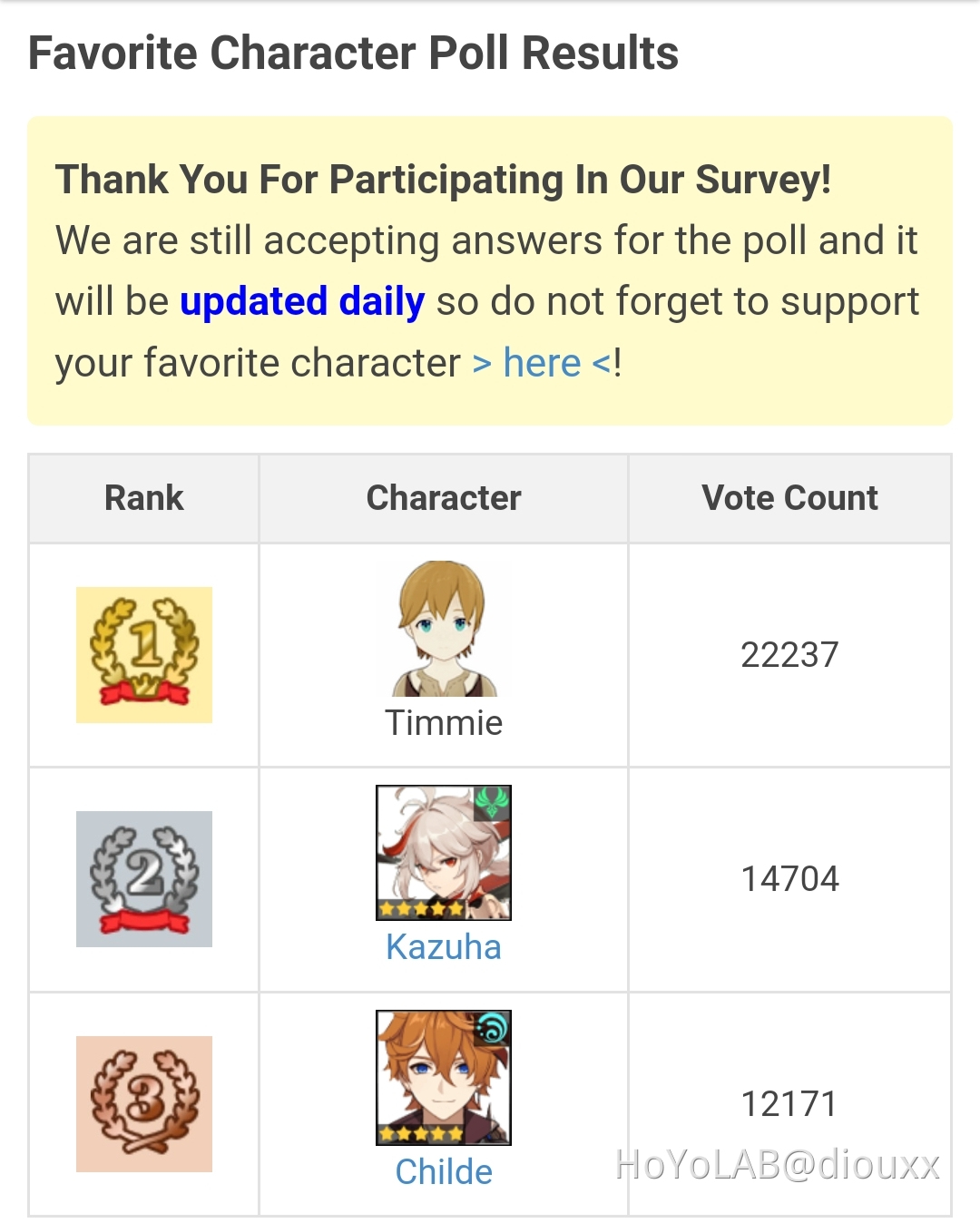Follow the Kazuha name link
The width and height of the screenshot is (980, 1223).
444,947
